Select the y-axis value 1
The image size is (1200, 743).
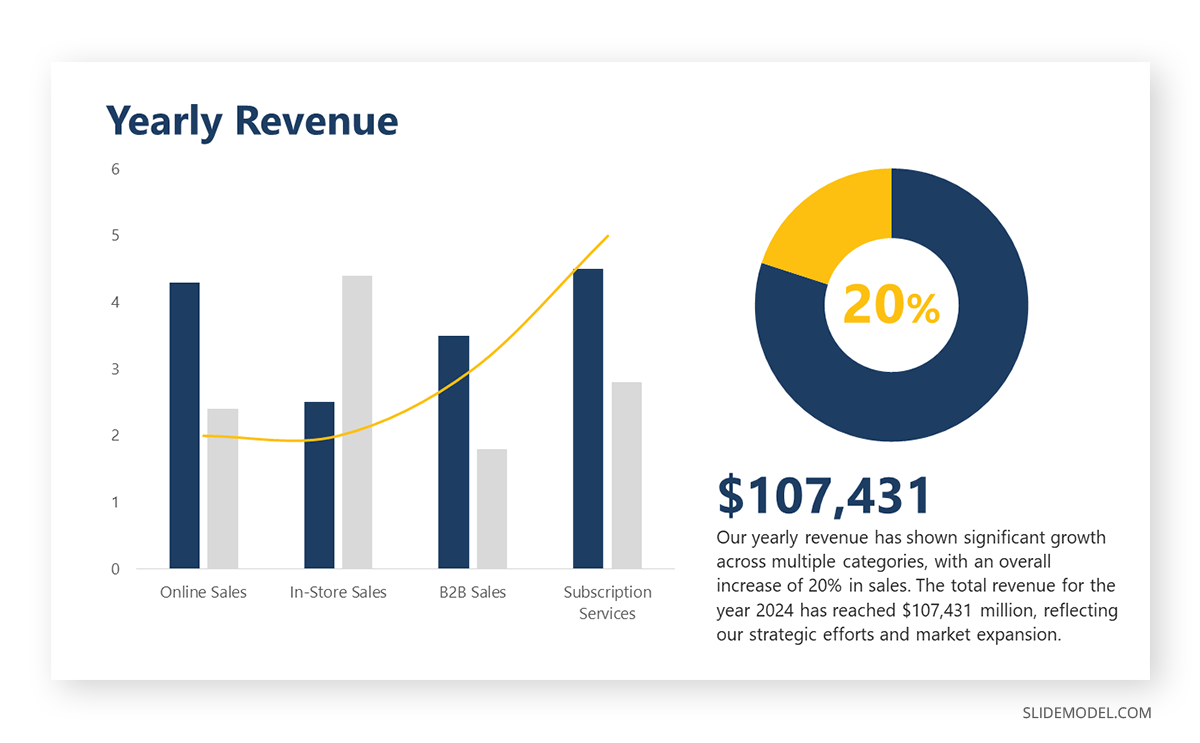coord(115,502)
